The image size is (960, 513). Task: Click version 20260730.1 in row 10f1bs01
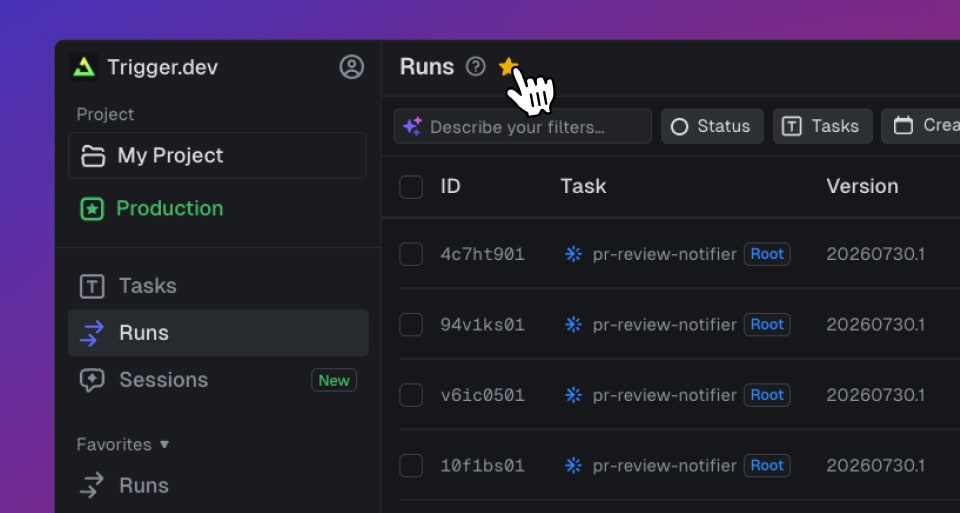[876, 466]
